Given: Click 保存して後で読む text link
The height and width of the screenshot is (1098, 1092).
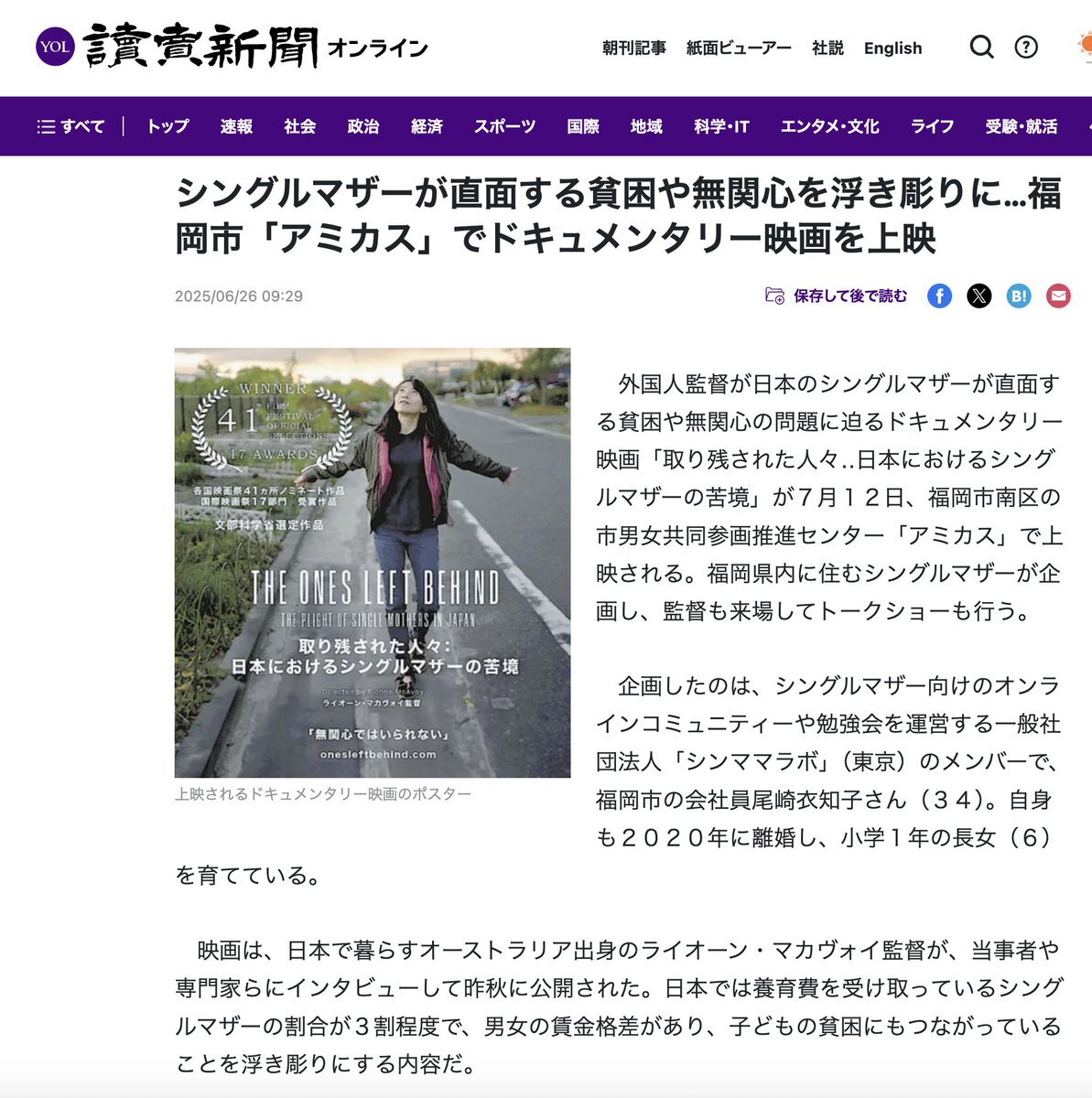Looking at the screenshot, I should [x=851, y=296].
